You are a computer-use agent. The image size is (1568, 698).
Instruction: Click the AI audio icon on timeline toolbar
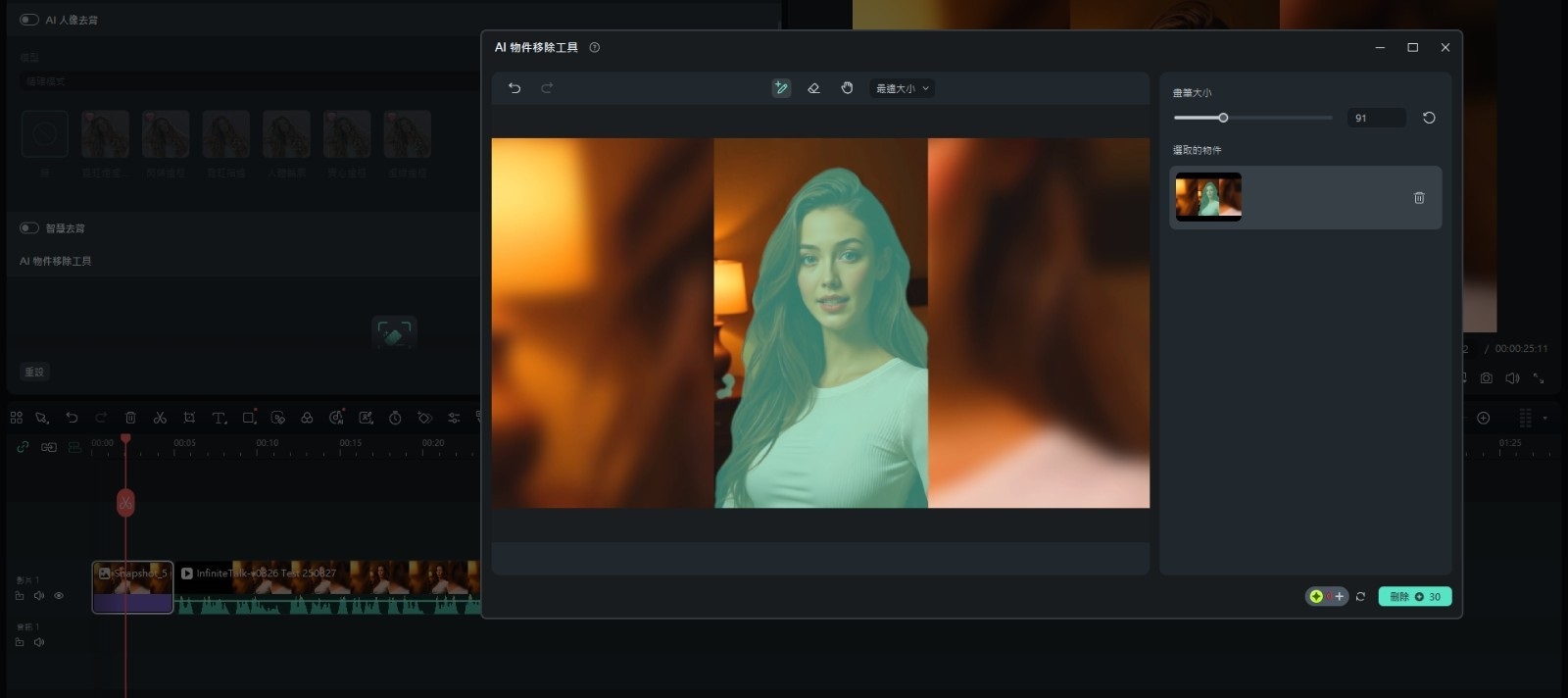(x=336, y=417)
